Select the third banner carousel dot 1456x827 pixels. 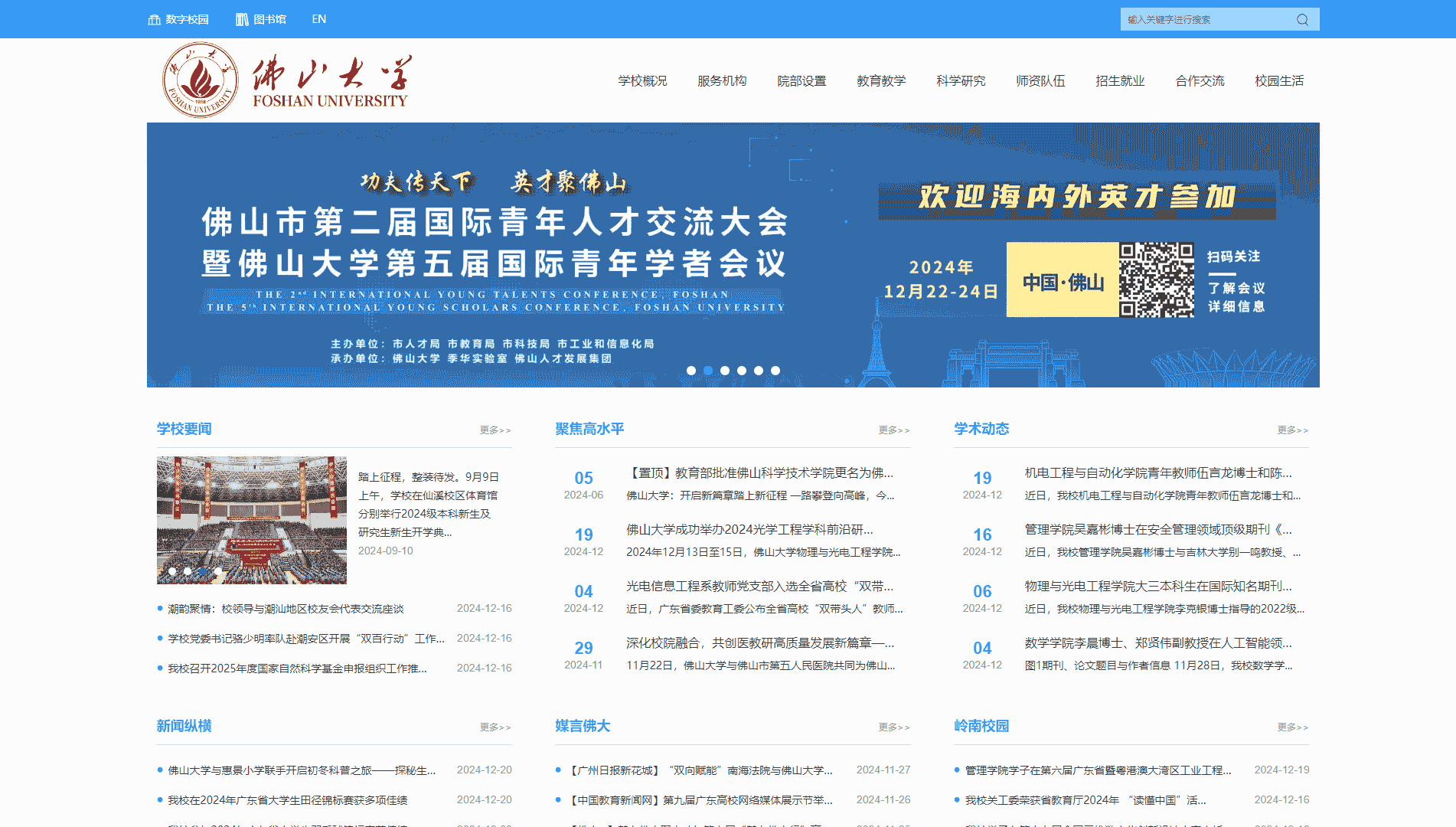[x=725, y=371]
